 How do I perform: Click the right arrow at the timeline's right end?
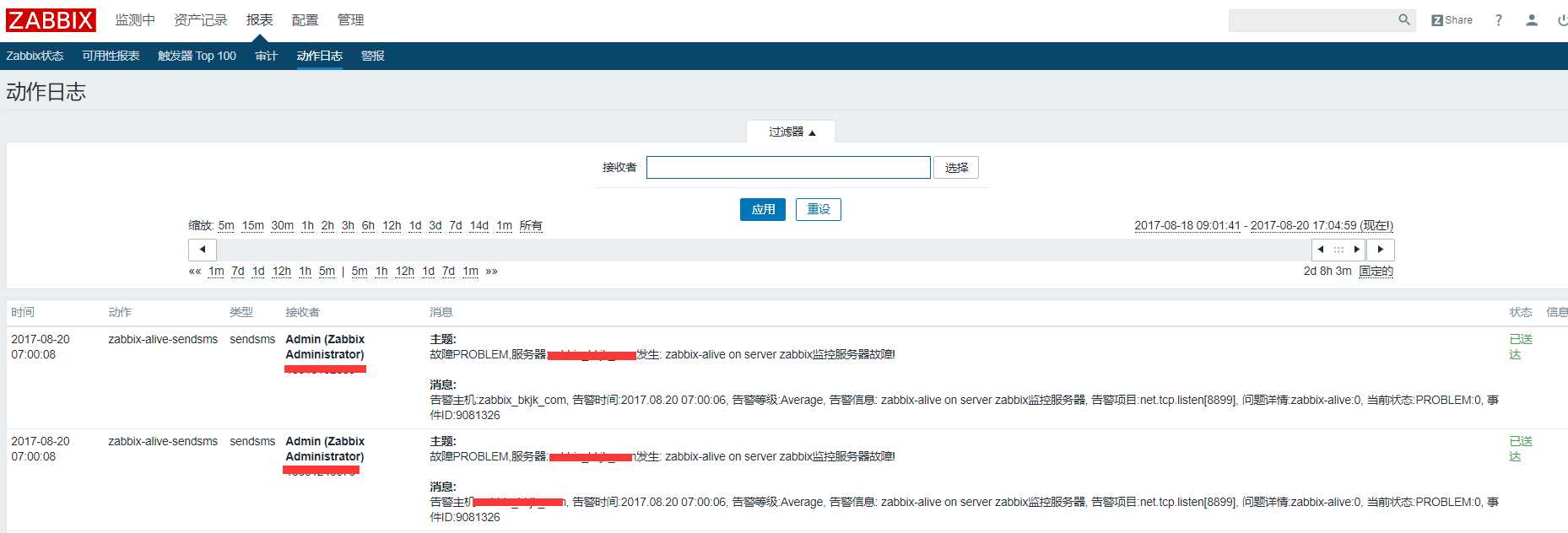1381,250
